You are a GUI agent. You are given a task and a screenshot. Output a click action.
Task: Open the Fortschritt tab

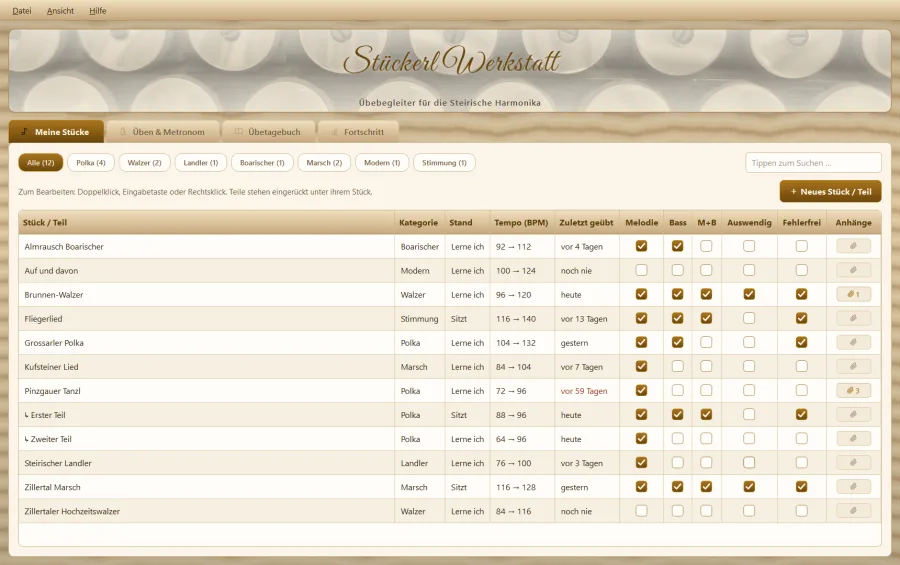358,132
